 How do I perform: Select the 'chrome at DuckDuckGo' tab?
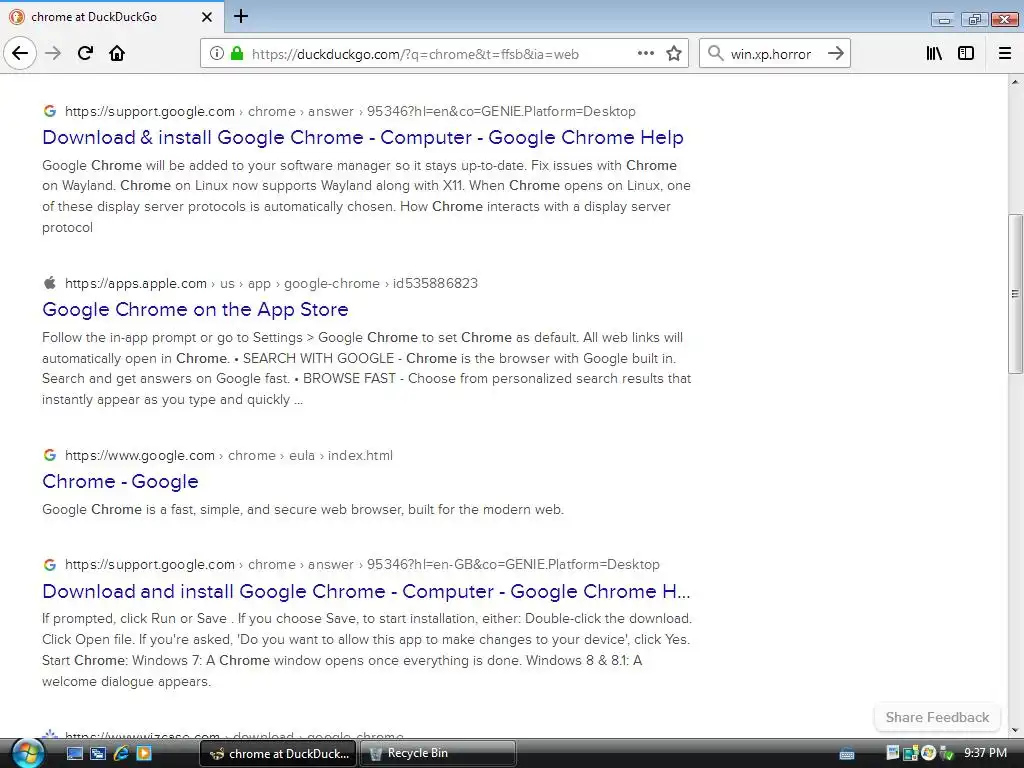112,17
